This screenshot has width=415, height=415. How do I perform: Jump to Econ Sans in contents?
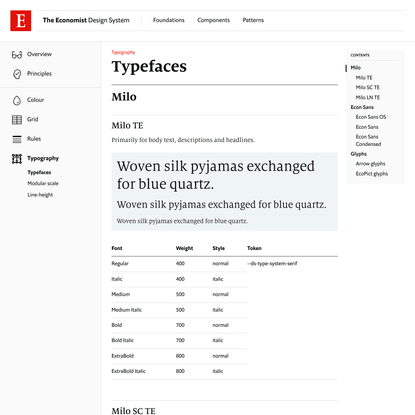(362, 107)
